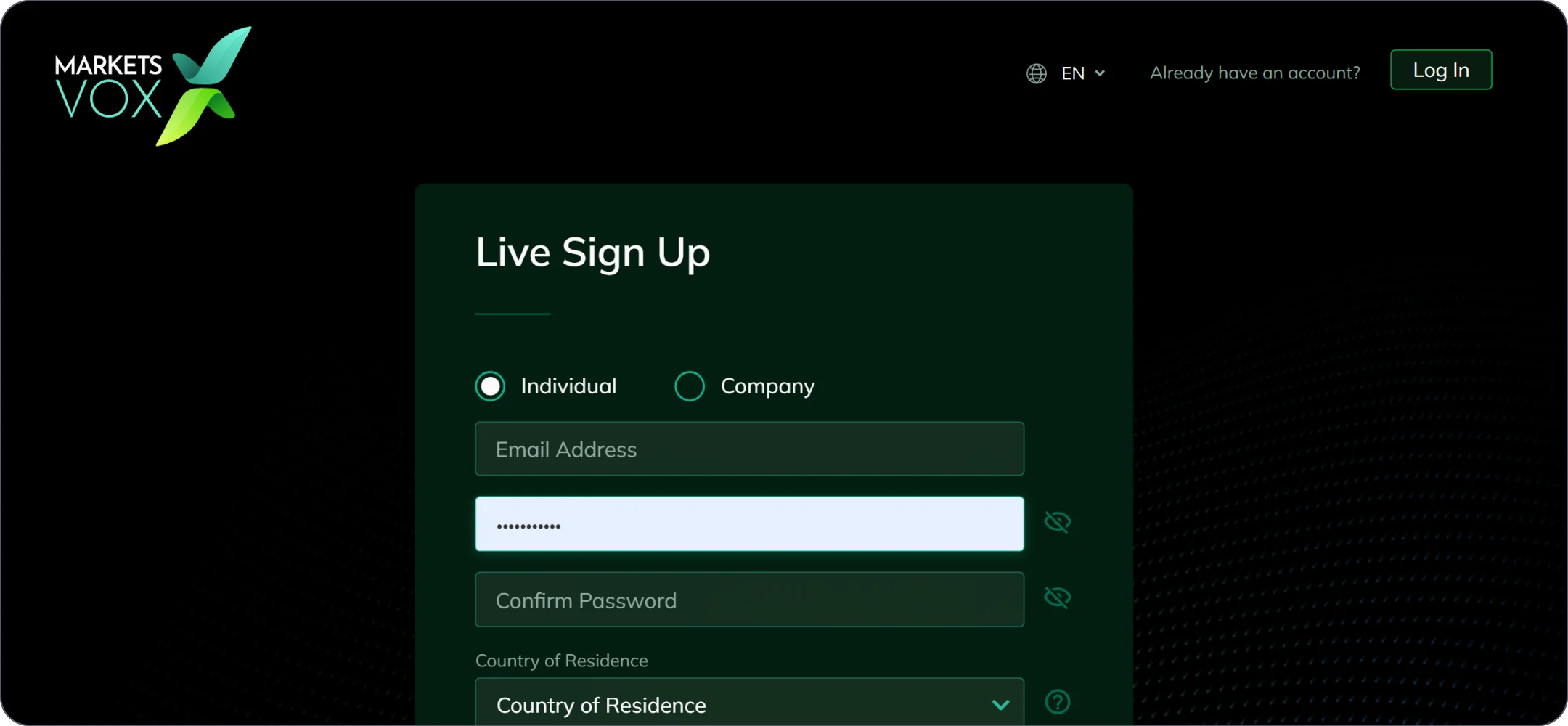Image resolution: width=1568 pixels, height=726 pixels.
Task: Click the Country of Residence field label
Action: (561, 661)
